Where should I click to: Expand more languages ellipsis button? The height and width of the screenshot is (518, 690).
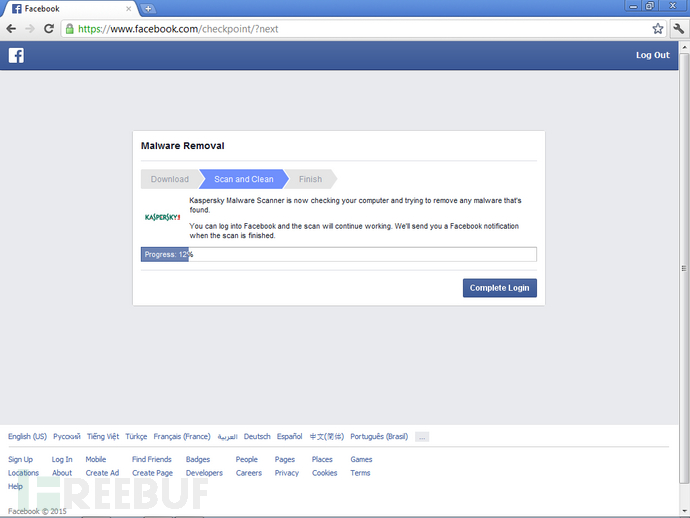(422, 437)
